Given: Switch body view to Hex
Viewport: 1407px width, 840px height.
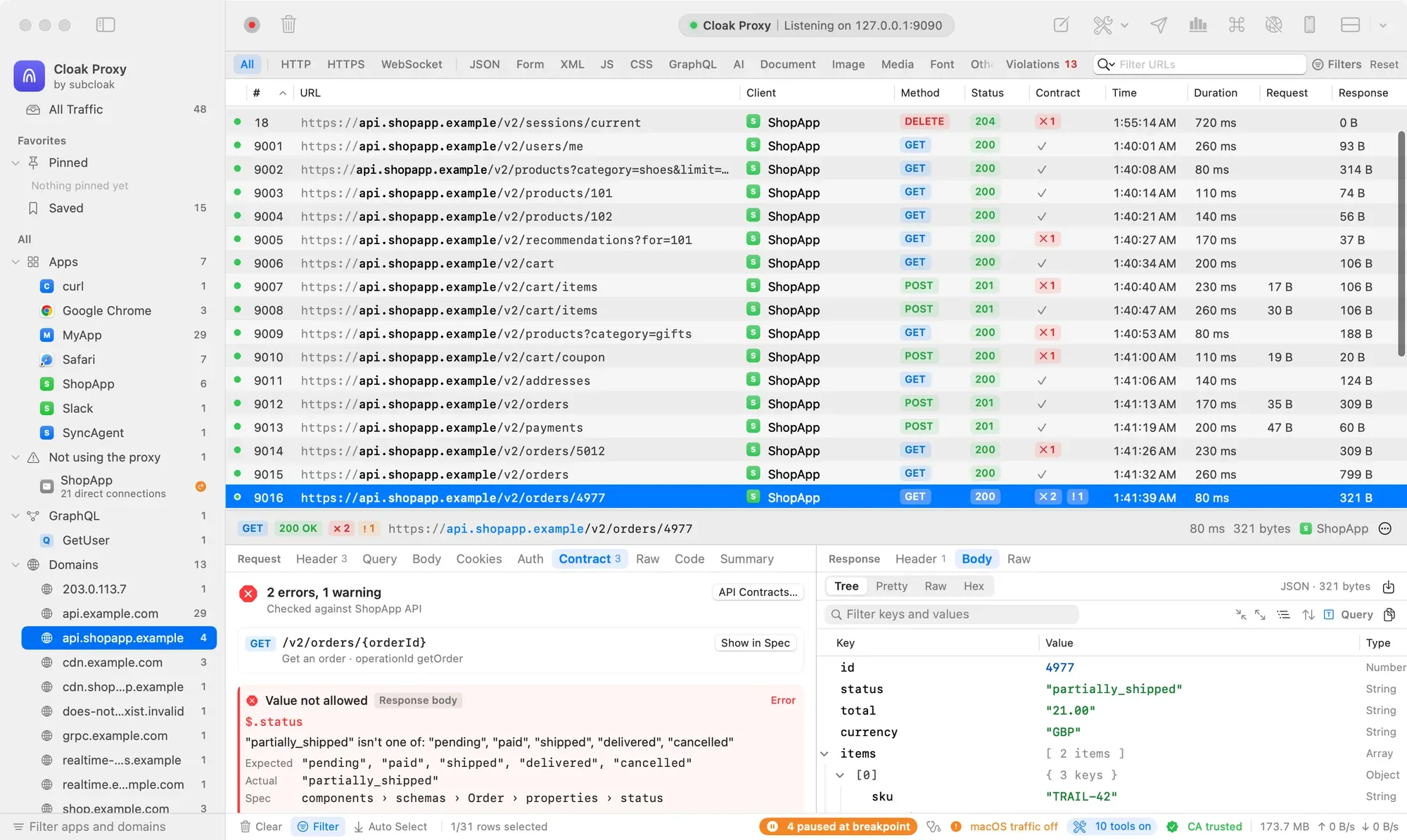Looking at the screenshot, I should [974, 586].
